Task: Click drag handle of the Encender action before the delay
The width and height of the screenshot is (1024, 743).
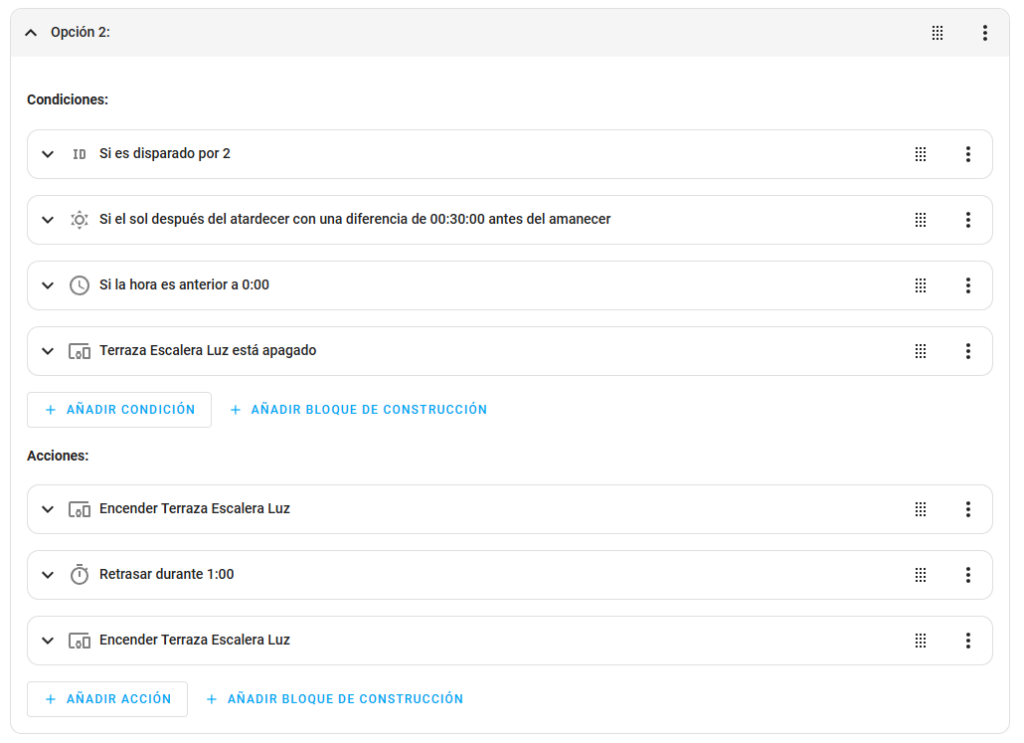Action: [x=920, y=509]
